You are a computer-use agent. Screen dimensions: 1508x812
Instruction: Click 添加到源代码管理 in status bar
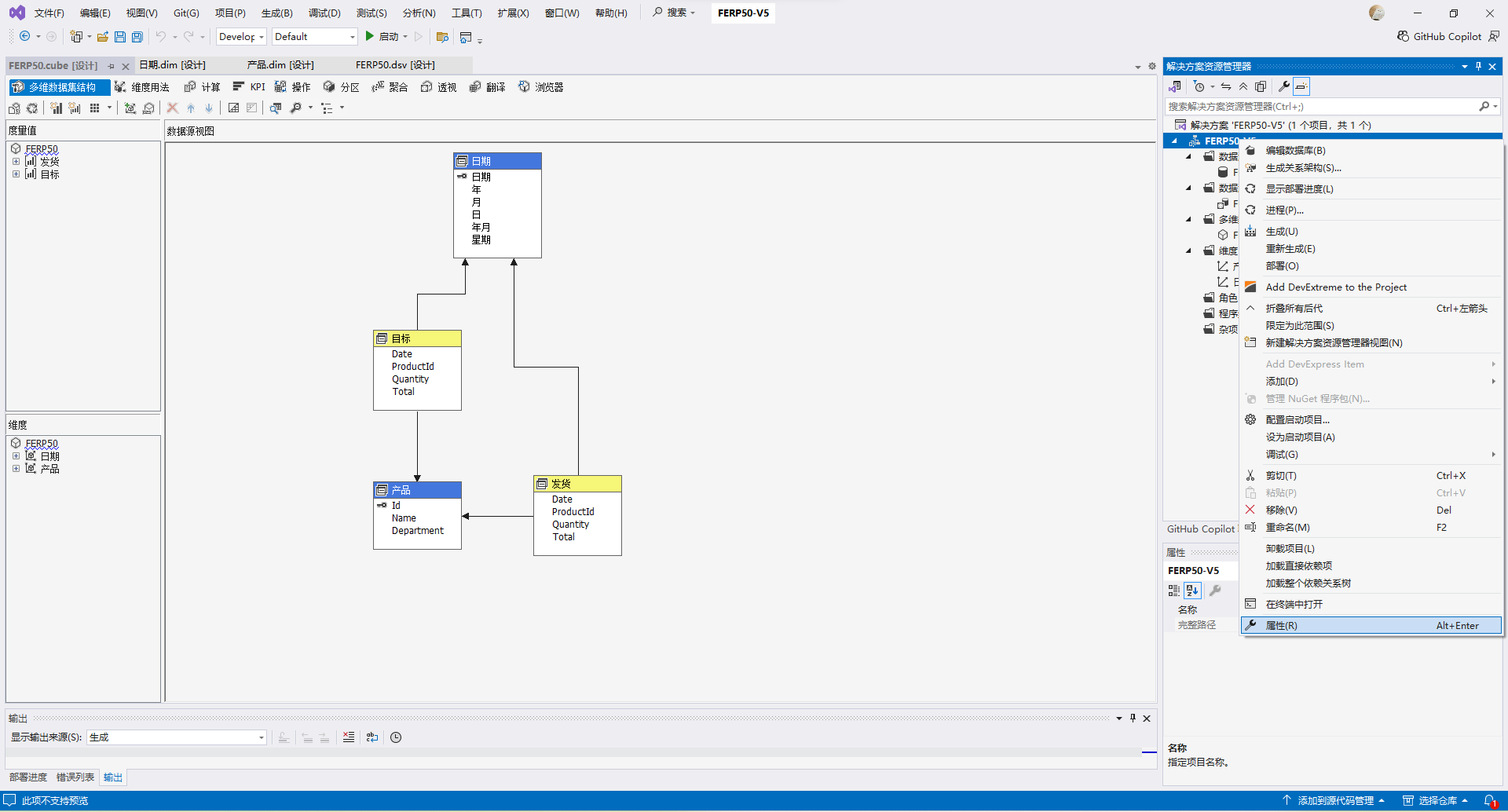pos(1334,800)
